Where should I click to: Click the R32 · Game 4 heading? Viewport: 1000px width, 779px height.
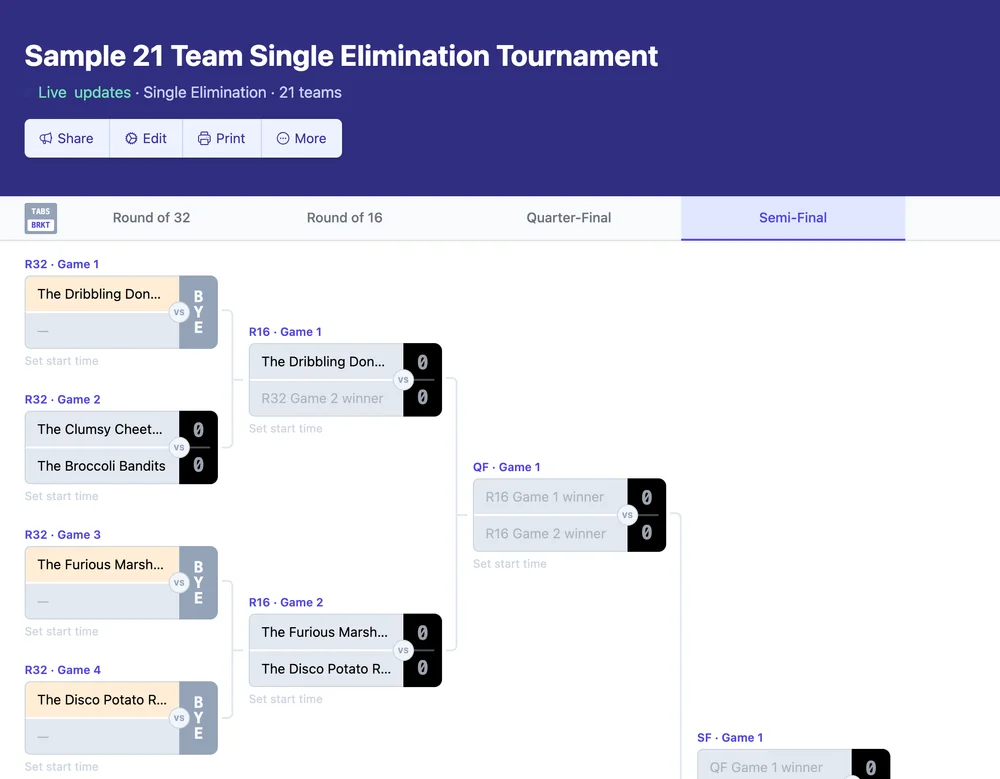(x=63, y=669)
